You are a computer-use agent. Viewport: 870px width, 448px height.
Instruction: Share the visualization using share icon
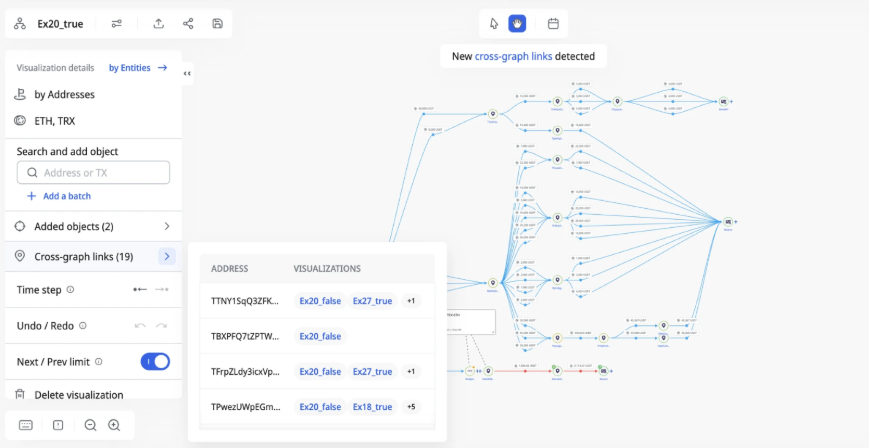[x=188, y=24]
